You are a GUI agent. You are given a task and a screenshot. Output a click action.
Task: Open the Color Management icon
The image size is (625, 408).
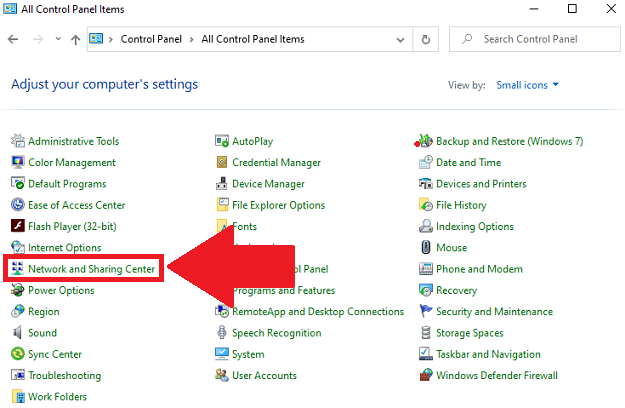coord(18,163)
